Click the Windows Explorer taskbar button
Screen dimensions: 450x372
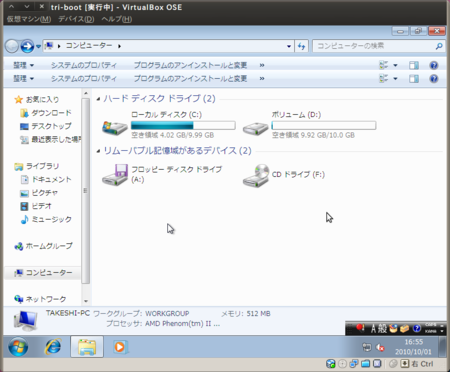pos(87,347)
